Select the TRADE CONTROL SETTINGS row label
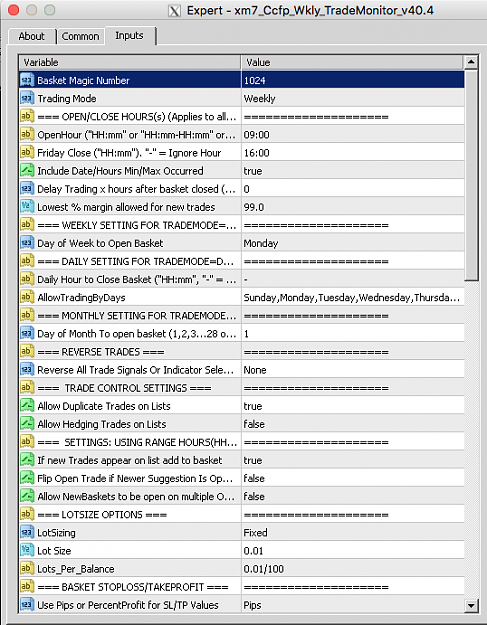 (x=124, y=388)
